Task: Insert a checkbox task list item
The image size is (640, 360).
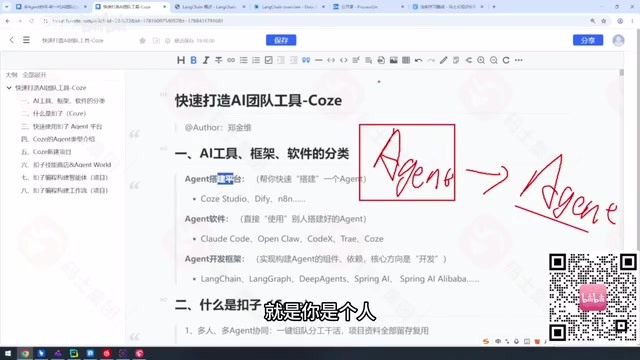Action: click(269, 60)
